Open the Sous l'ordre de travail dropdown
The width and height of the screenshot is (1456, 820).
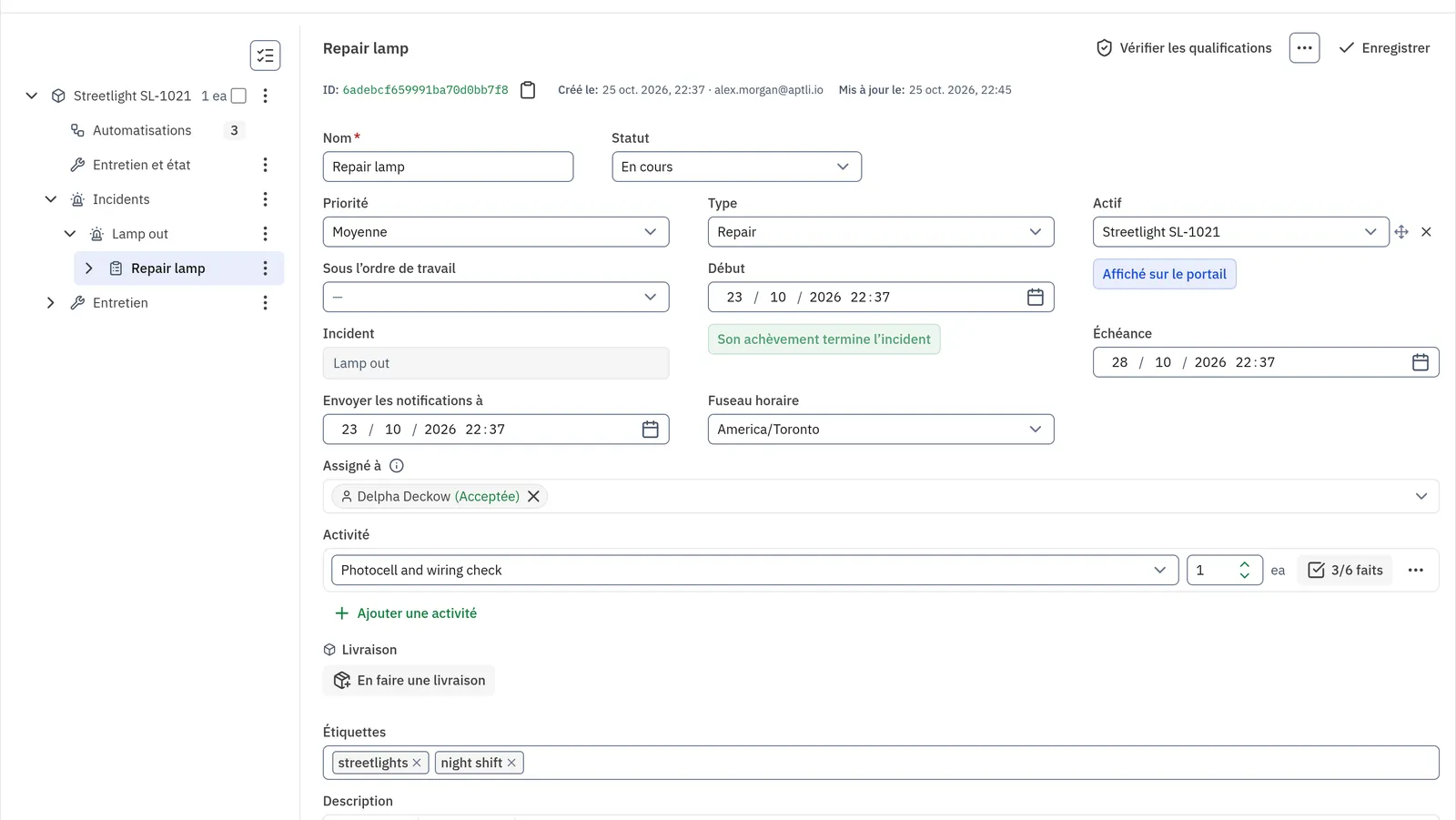click(x=496, y=298)
